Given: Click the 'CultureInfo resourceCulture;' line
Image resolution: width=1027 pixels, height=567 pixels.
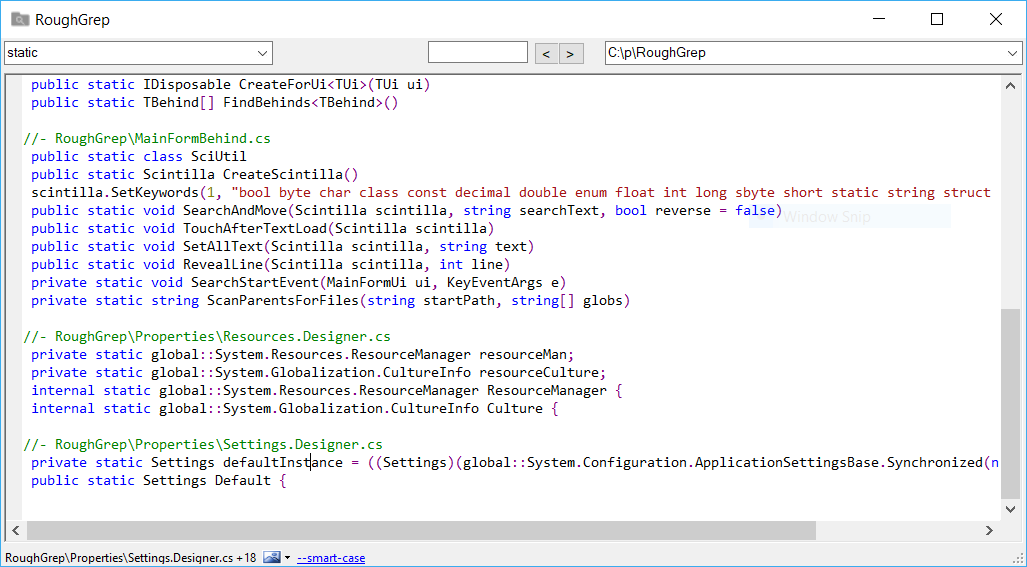Looking at the screenshot, I should pyautogui.click(x=319, y=373).
